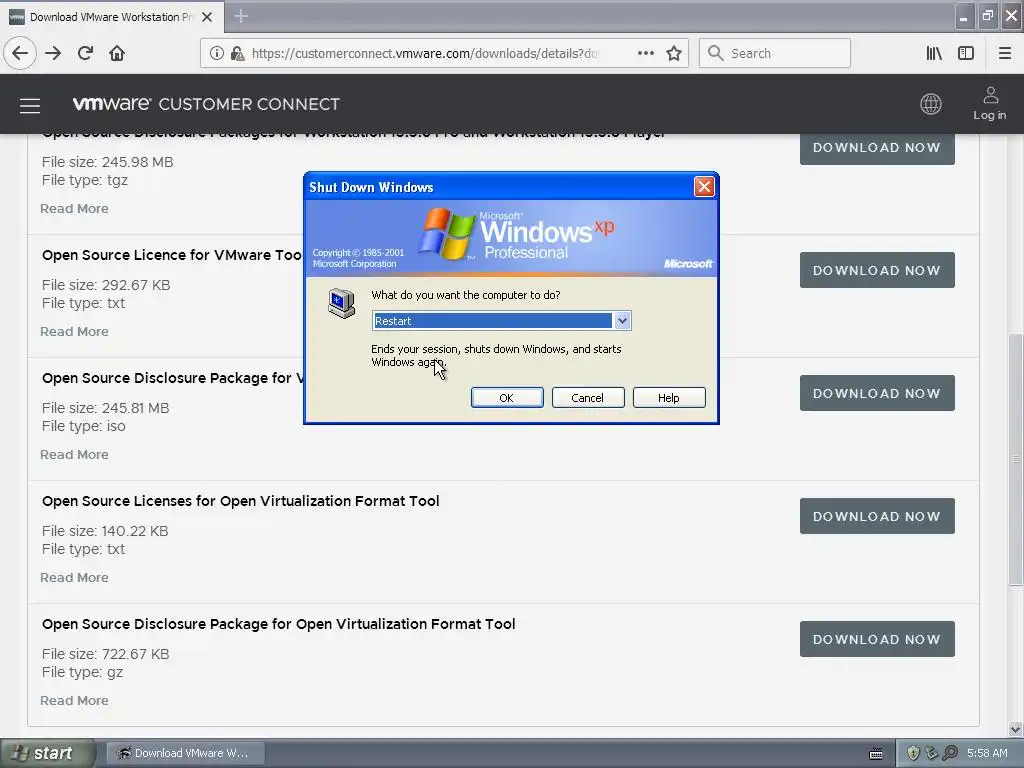
Task: Cancel the Shut Down Windows dialog
Action: click(x=588, y=398)
